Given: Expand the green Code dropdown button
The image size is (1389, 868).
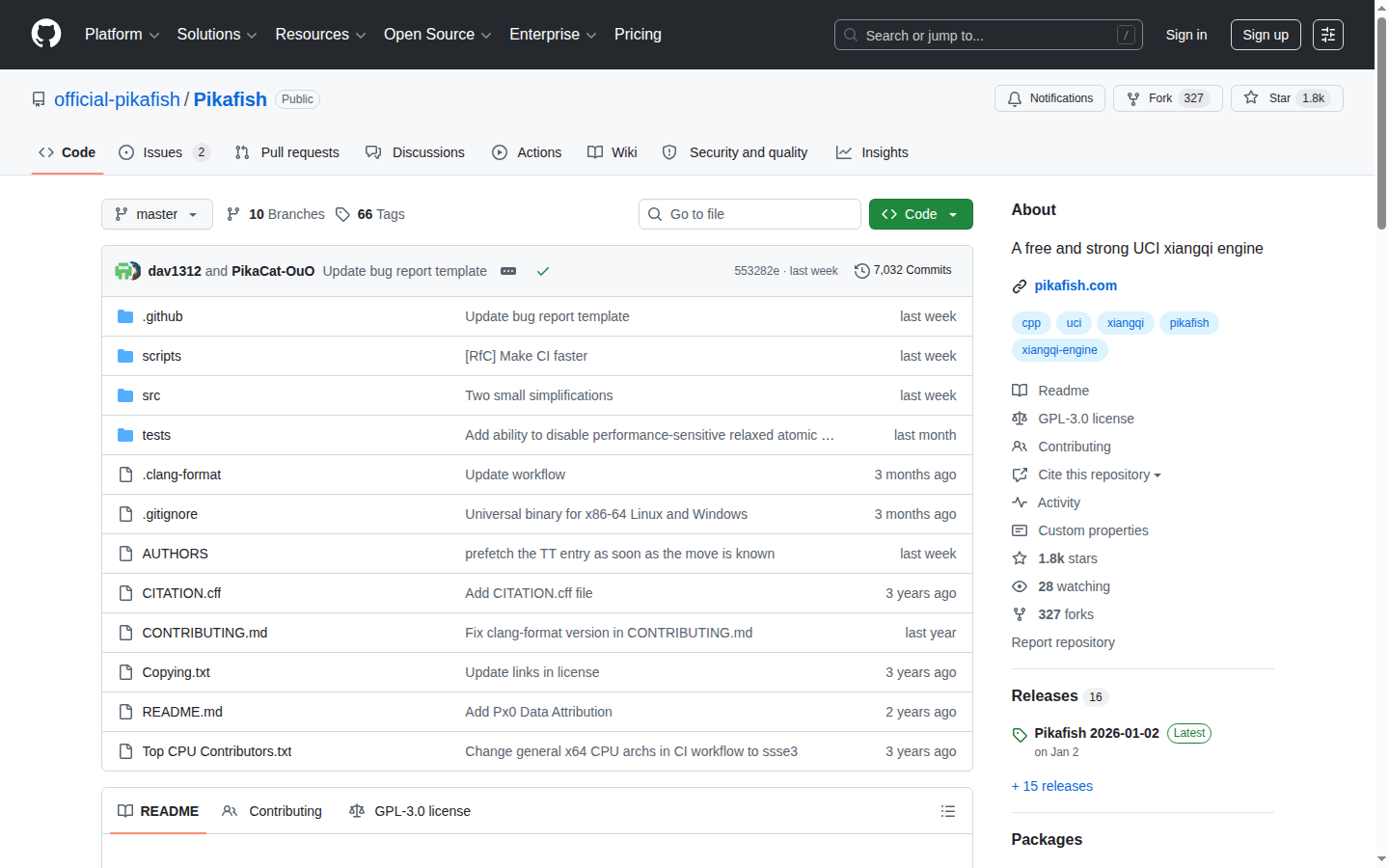Looking at the screenshot, I should 921,214.
